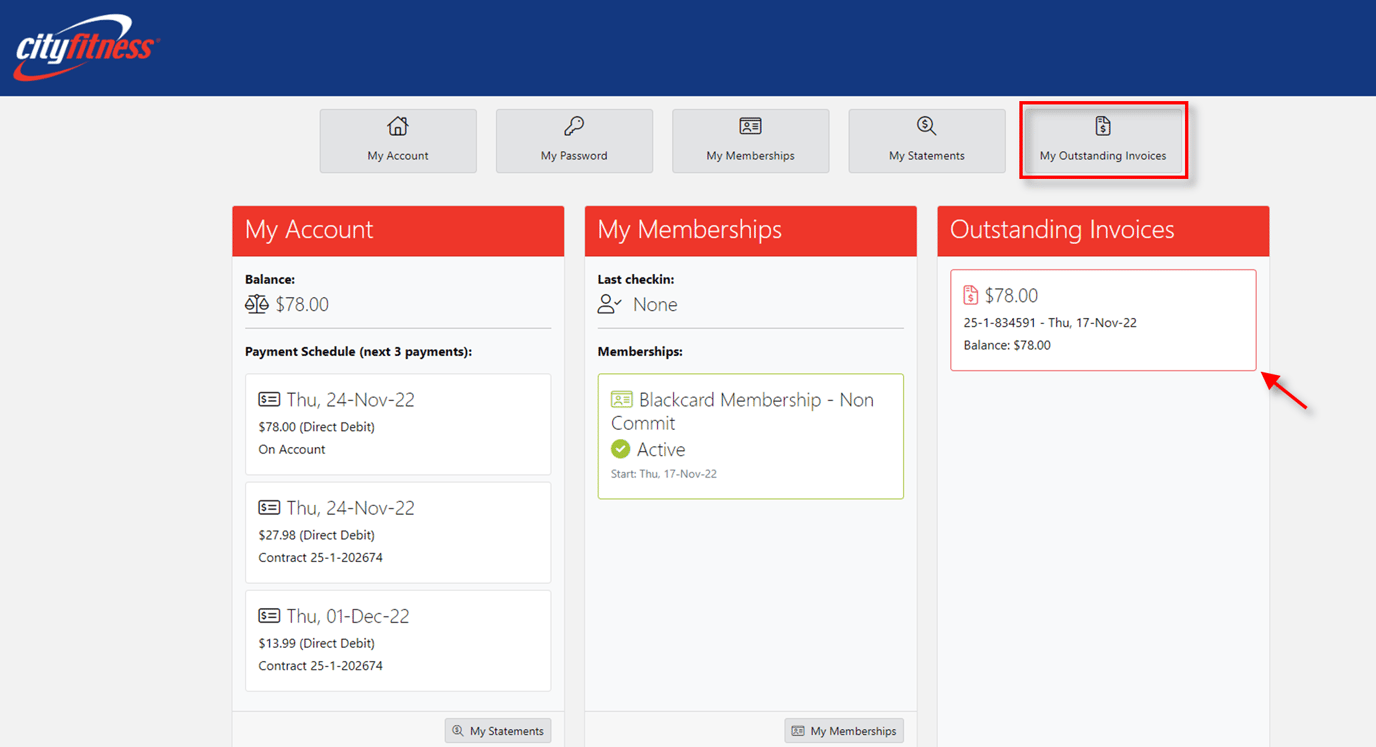The image size is (1376, 747).
Task: Click the magnifier dollar icon above My Statements
Action: pyautogui.click(x=926, y=126)
